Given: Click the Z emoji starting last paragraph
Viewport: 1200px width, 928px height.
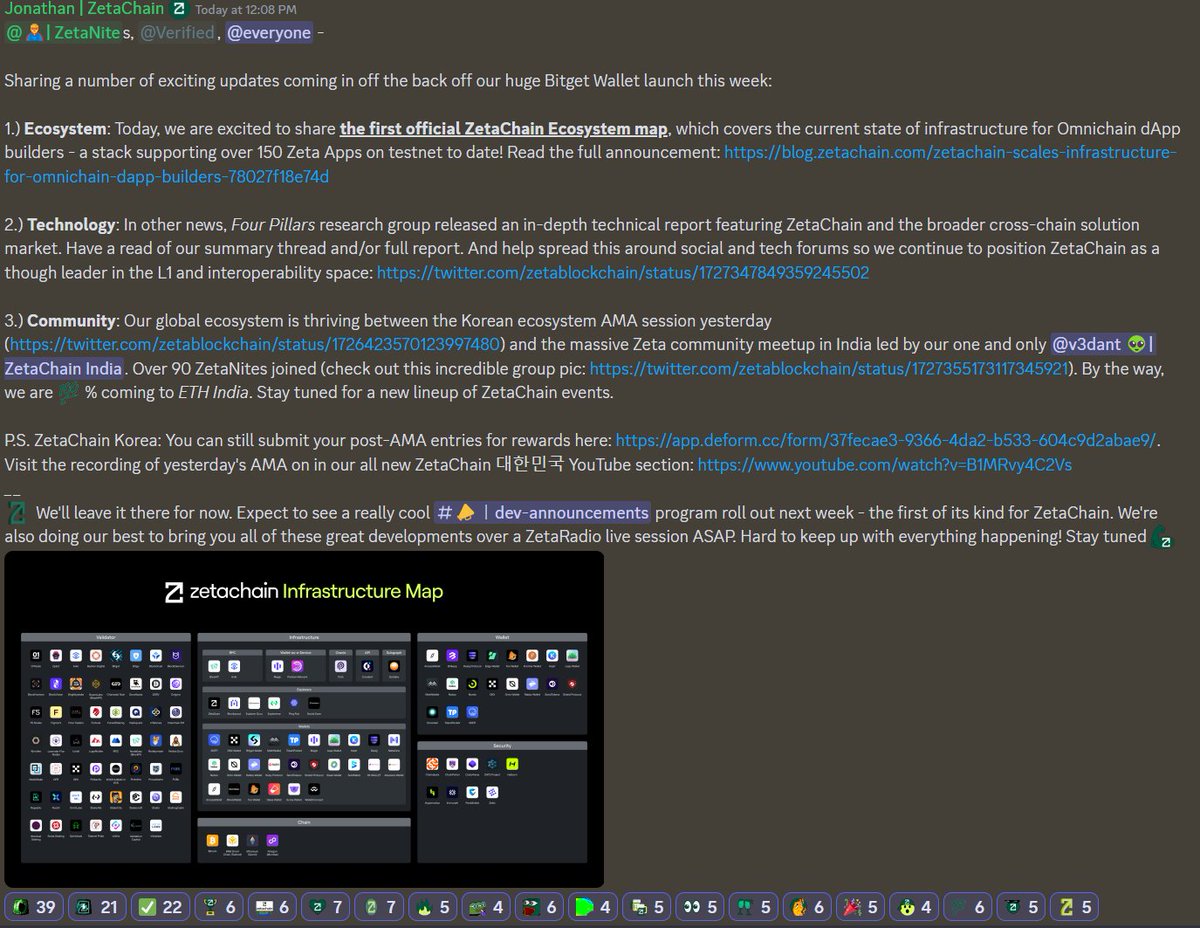Looking at the screenshot, I should [17, 514].
